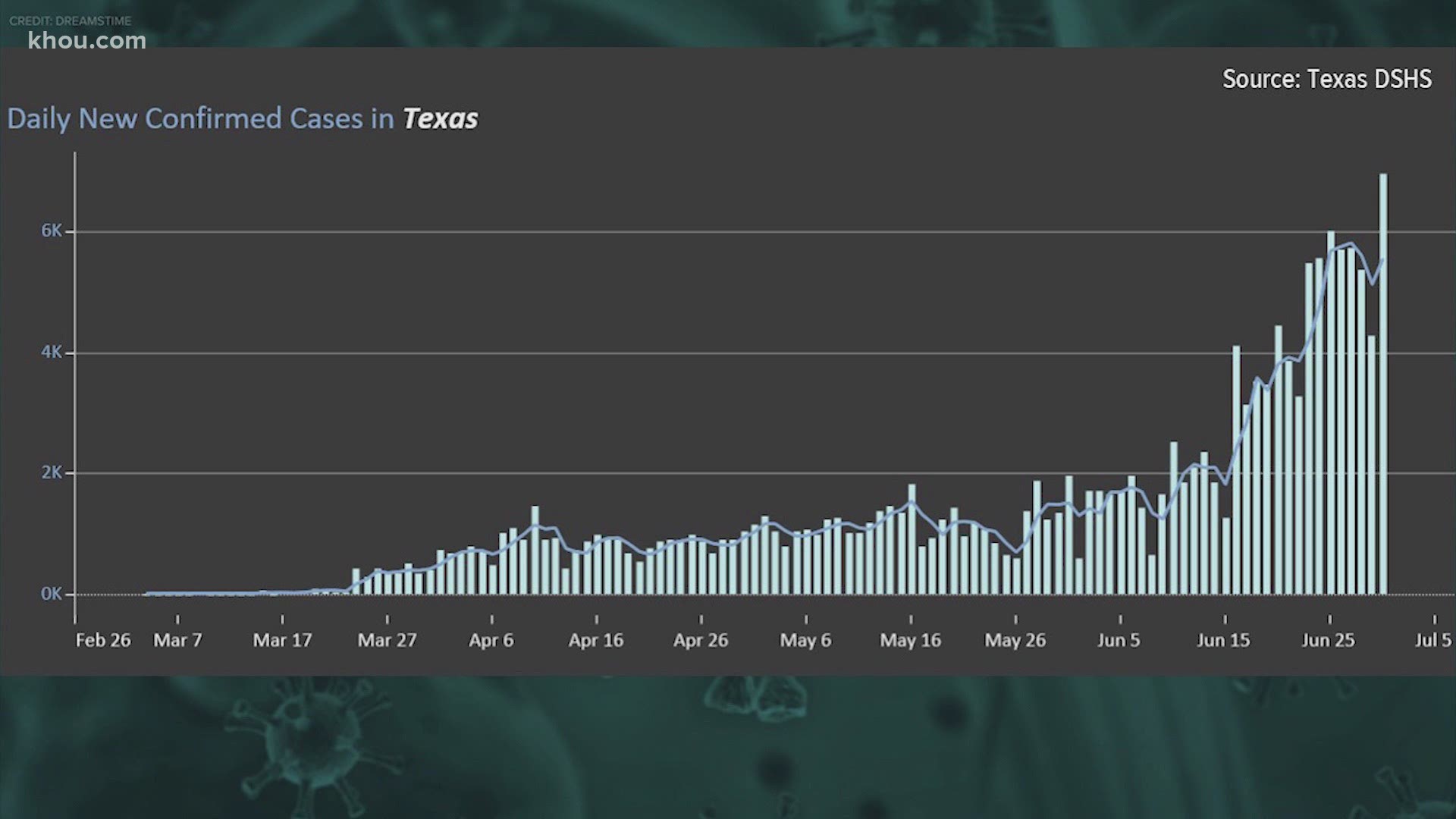Click the 'Jul 5' x-axis label
Screen dimensions: 1456x819
[x=1432, y=640]
